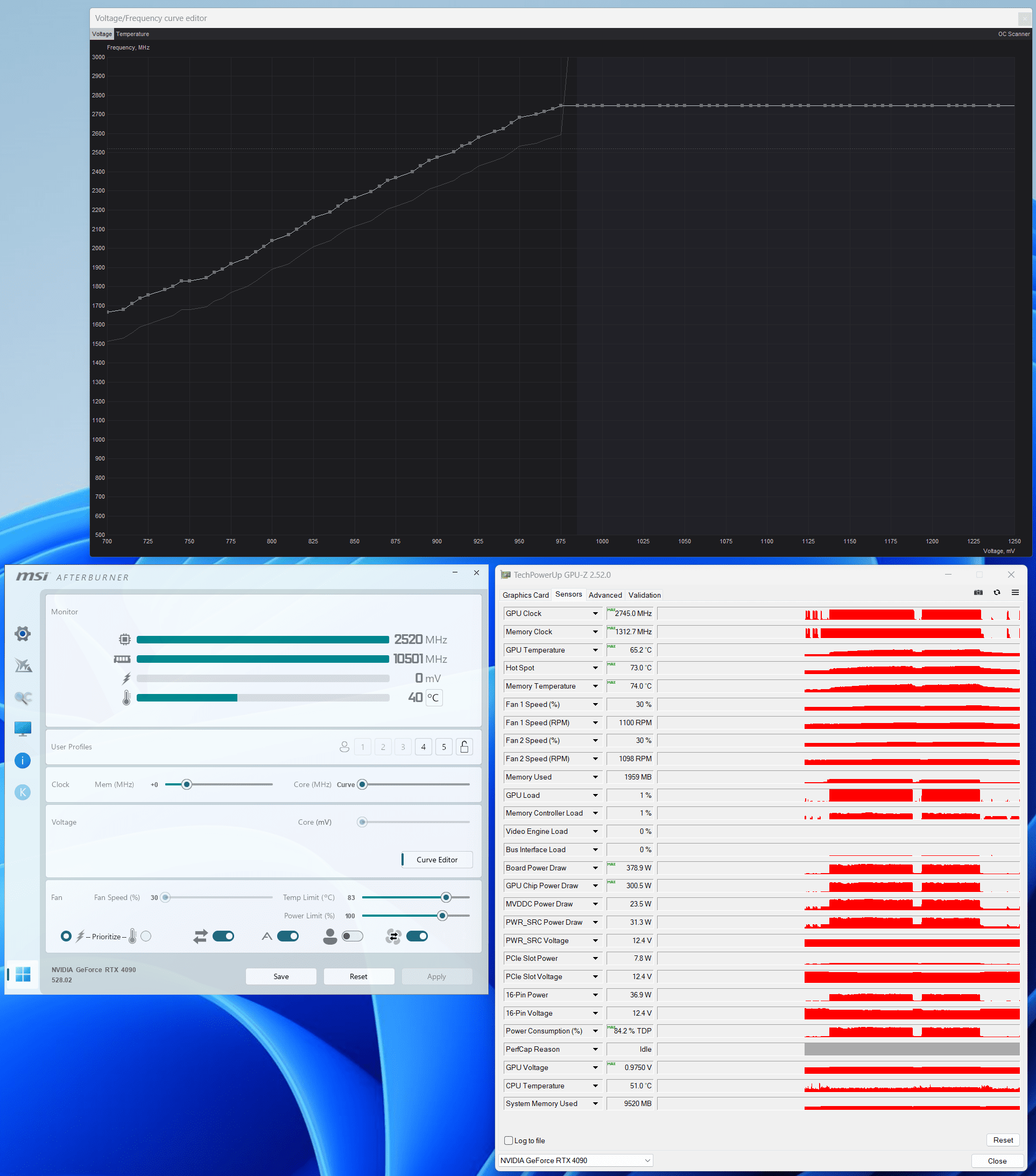The width and height of the screenshot is (1036, 1176).
Task: Load user profile 4
Action: (424, 747)
